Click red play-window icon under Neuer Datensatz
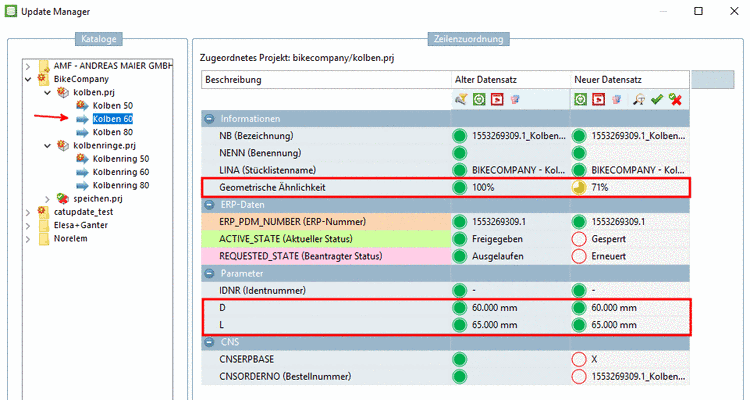 coord(599,99)
